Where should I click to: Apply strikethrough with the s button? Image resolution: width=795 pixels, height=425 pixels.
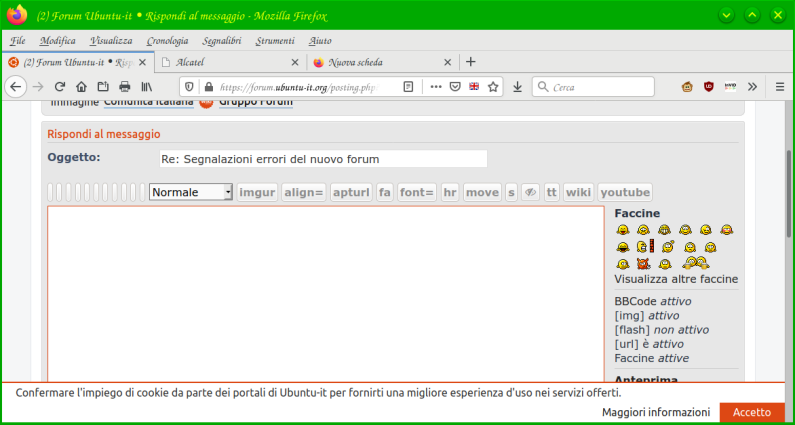coord(511,192)
